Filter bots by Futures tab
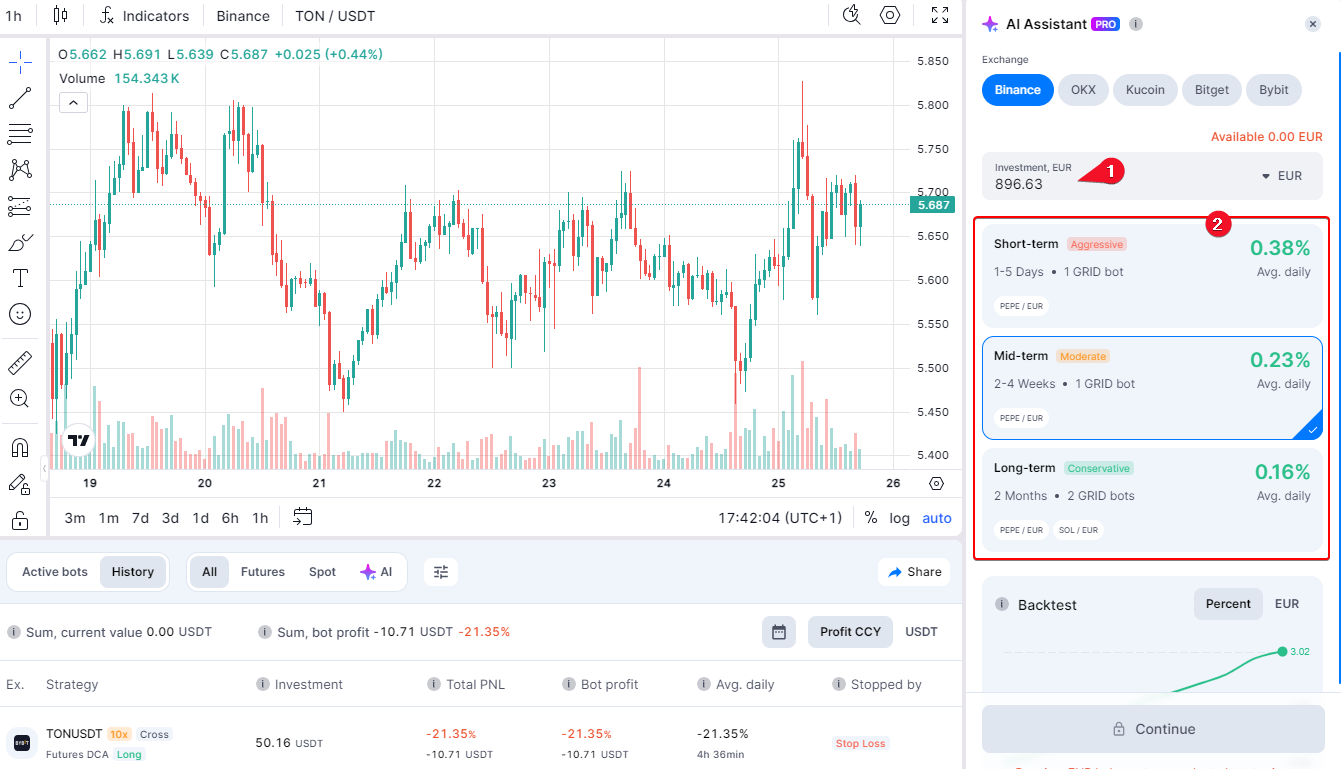1341x769 pixels. 263,572
